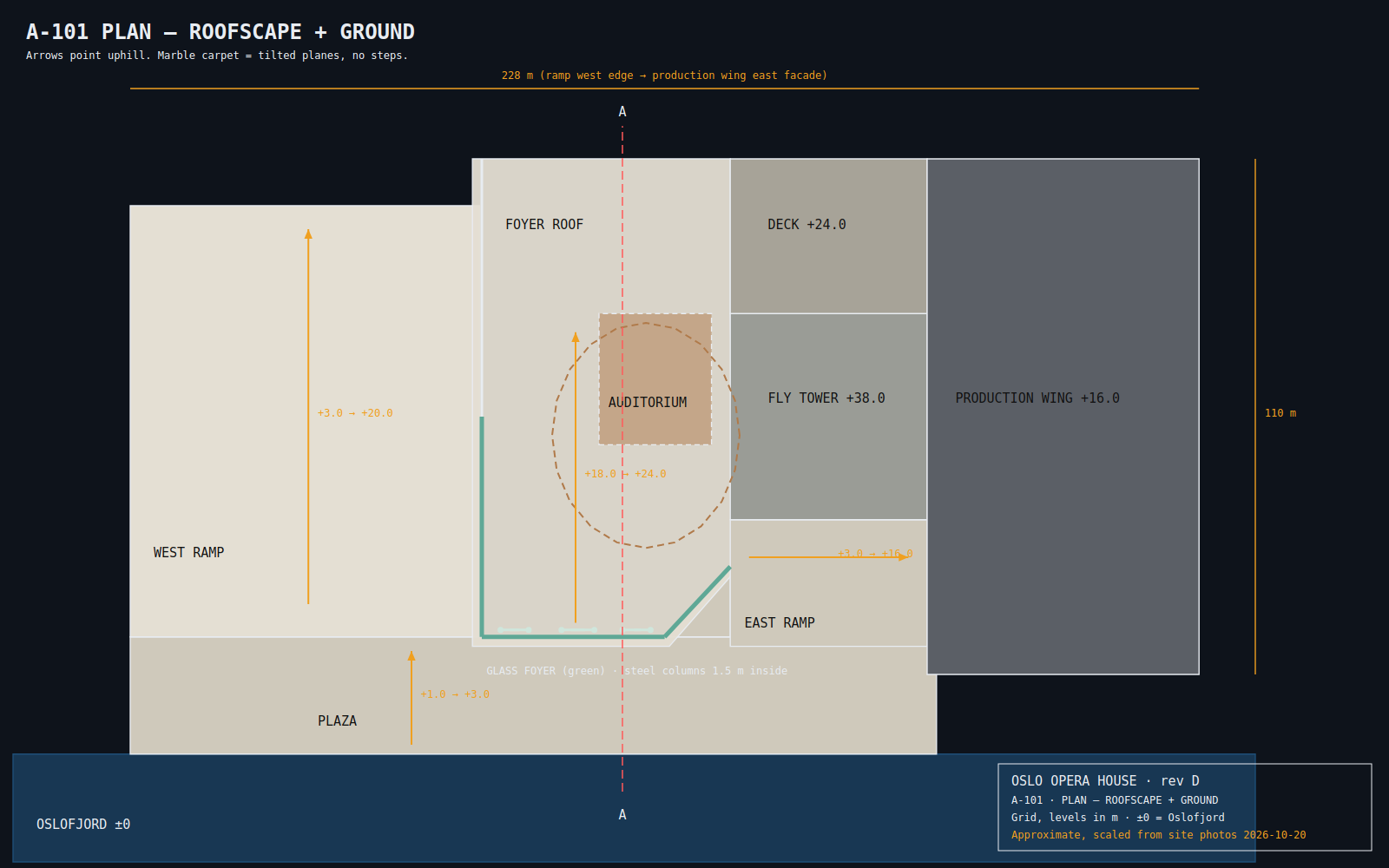Select the 'FLY TOWER +38.0' label
Screen dimensions: 1389x868
(826, 398)
